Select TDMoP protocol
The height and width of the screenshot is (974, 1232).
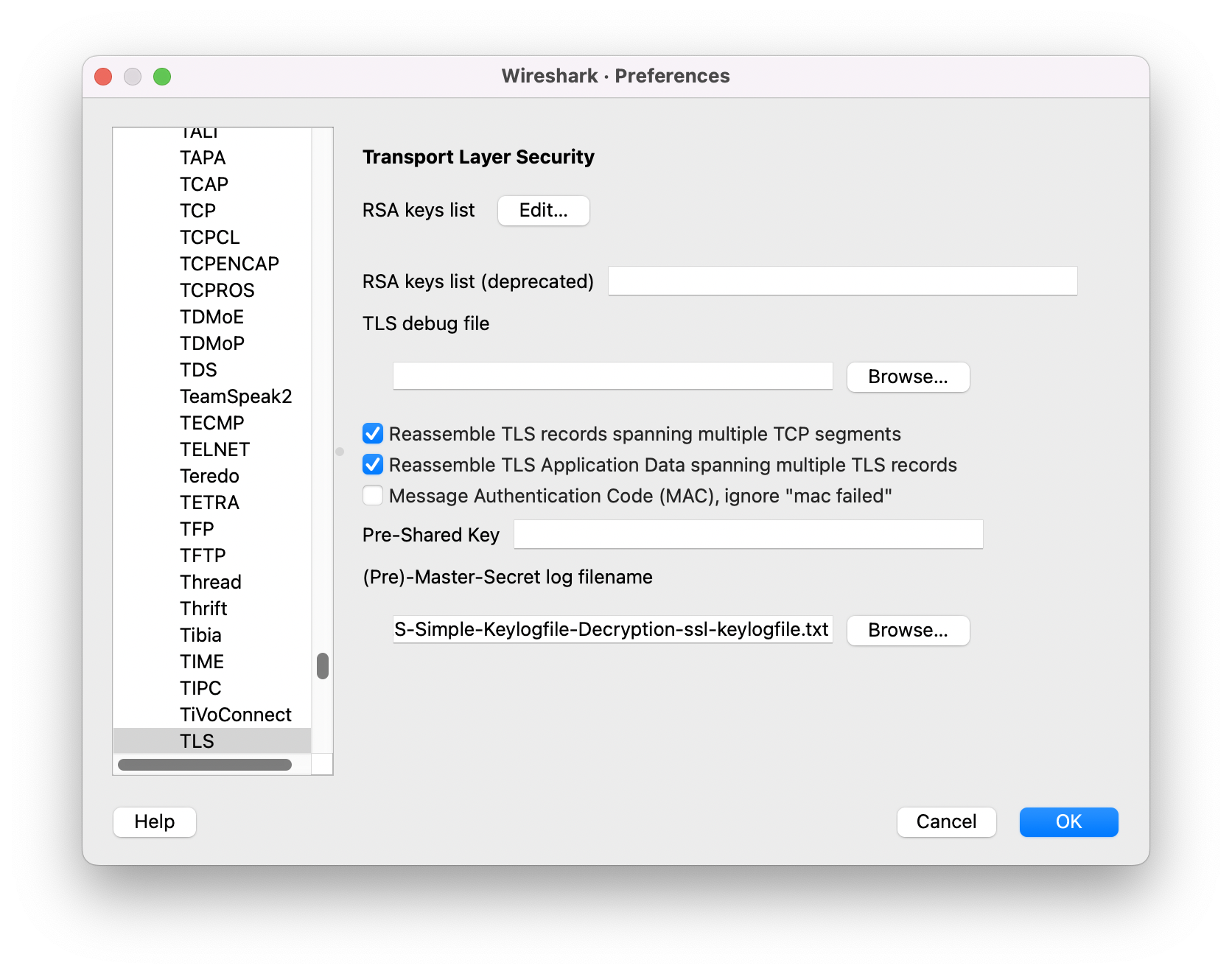coord(212,343)
